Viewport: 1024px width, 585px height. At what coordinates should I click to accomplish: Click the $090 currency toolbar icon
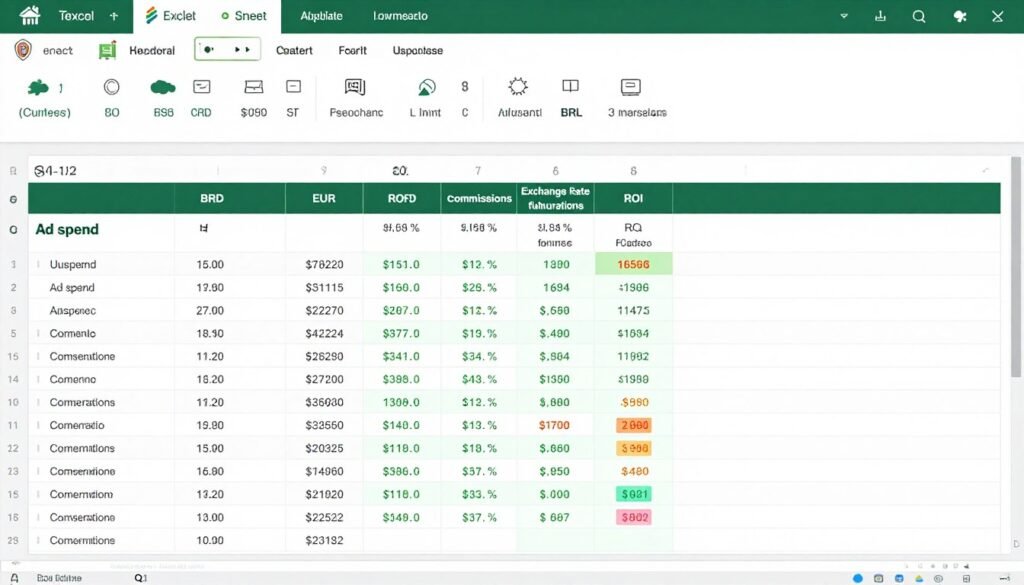pos(253,88)
